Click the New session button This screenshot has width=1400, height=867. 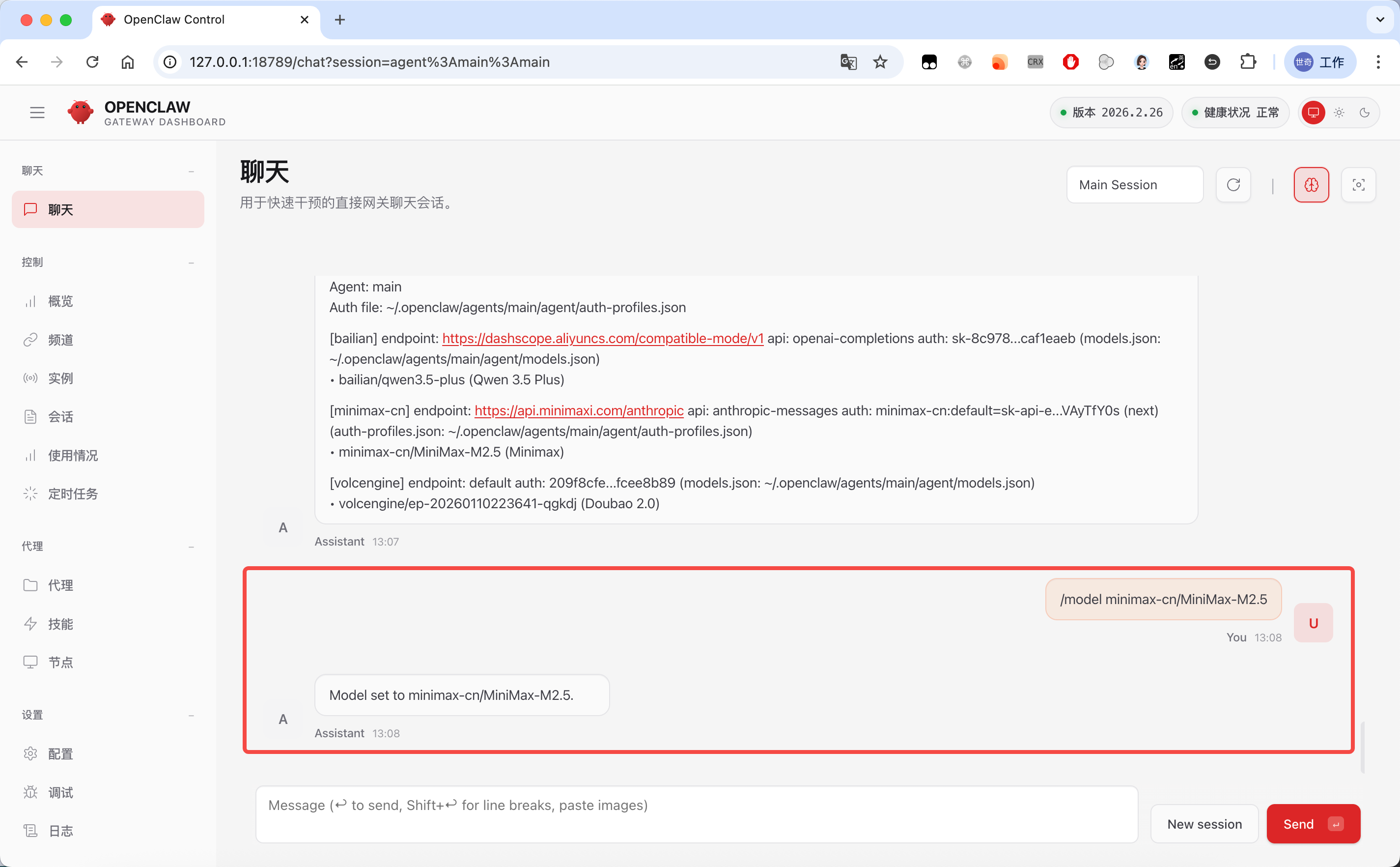coord(1204,823)
